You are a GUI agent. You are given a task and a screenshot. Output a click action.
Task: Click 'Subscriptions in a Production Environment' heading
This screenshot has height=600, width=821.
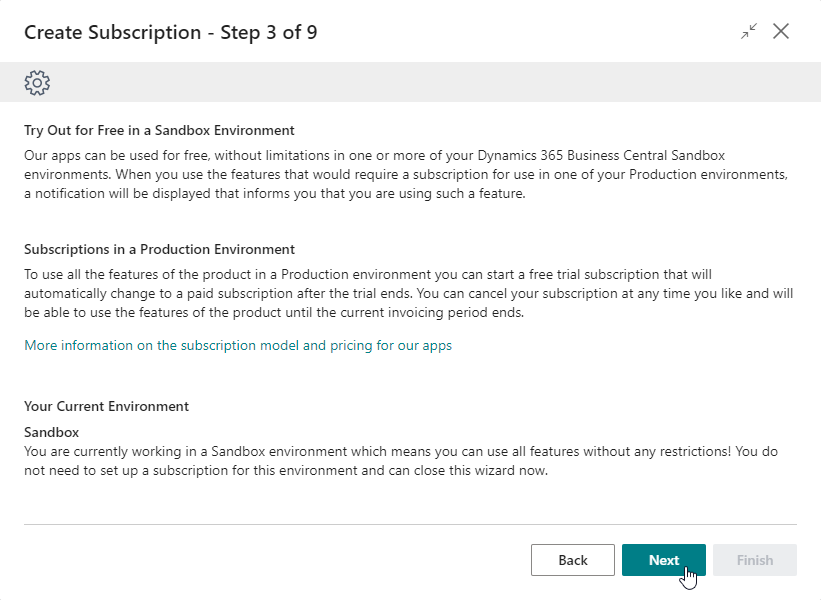tap(159, 249)
